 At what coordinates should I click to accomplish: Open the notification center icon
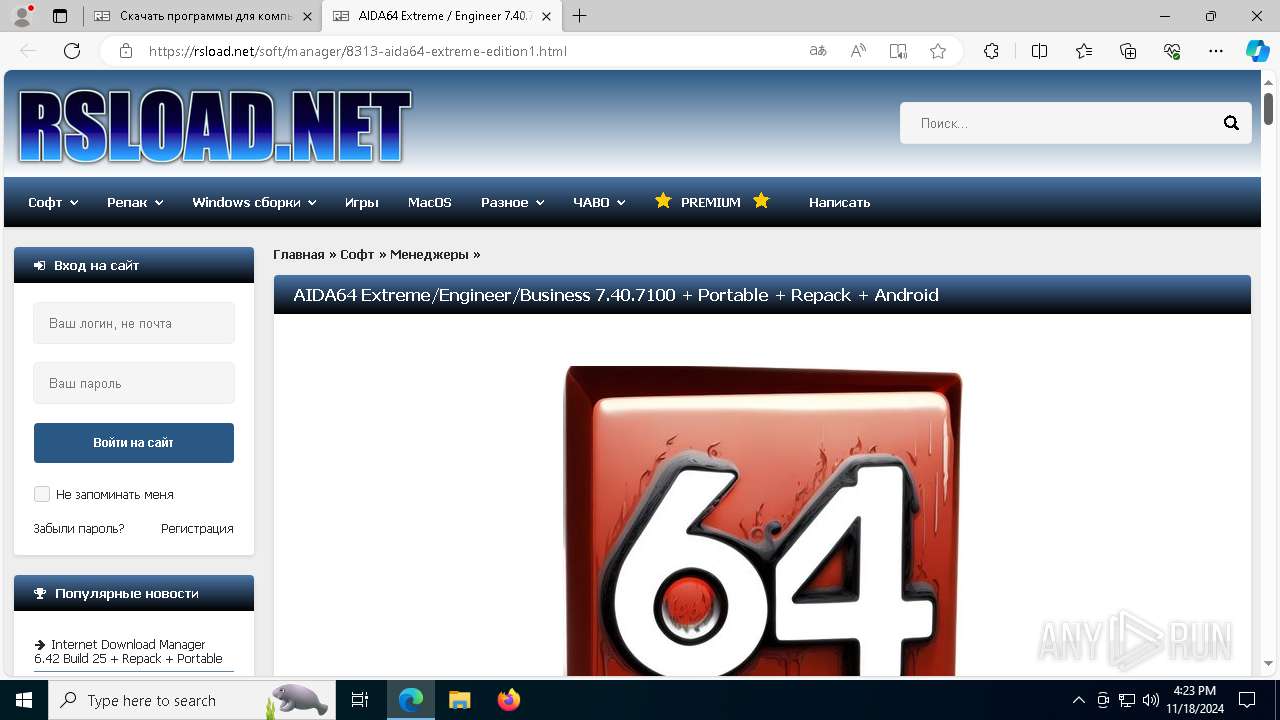point(1247,700)
